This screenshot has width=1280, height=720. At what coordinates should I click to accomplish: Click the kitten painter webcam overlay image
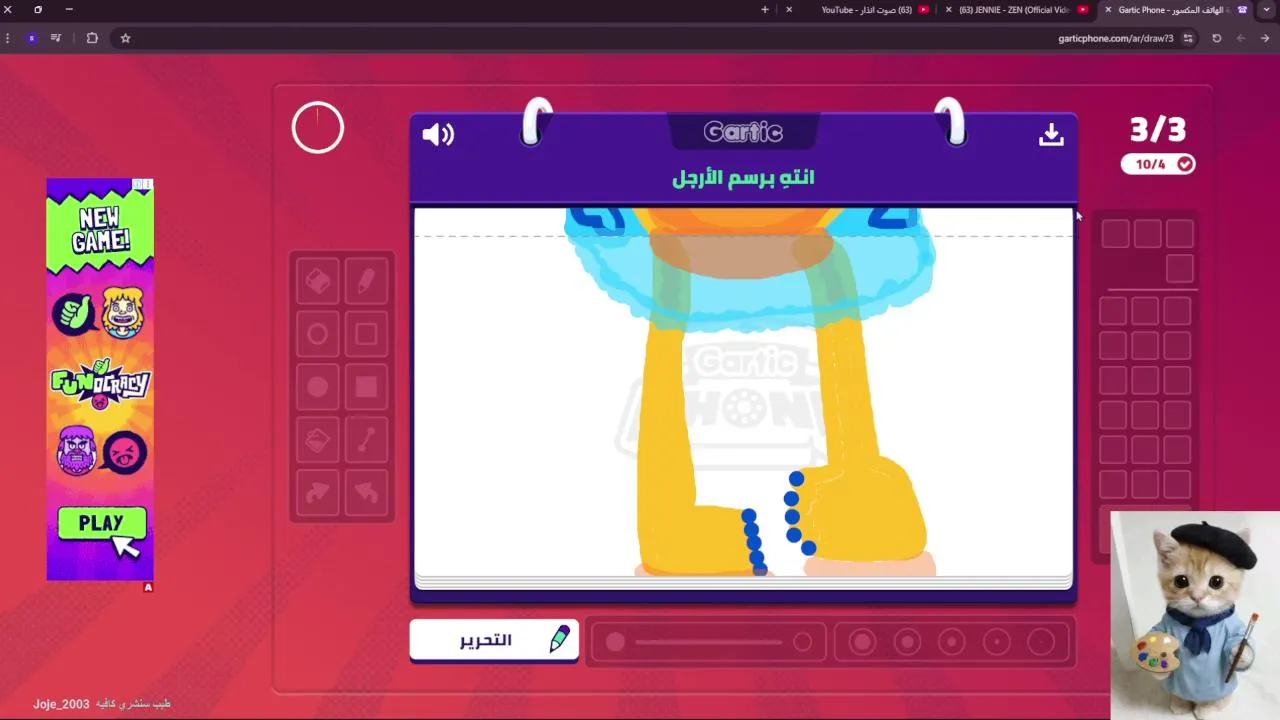(x=1195, y=616)
